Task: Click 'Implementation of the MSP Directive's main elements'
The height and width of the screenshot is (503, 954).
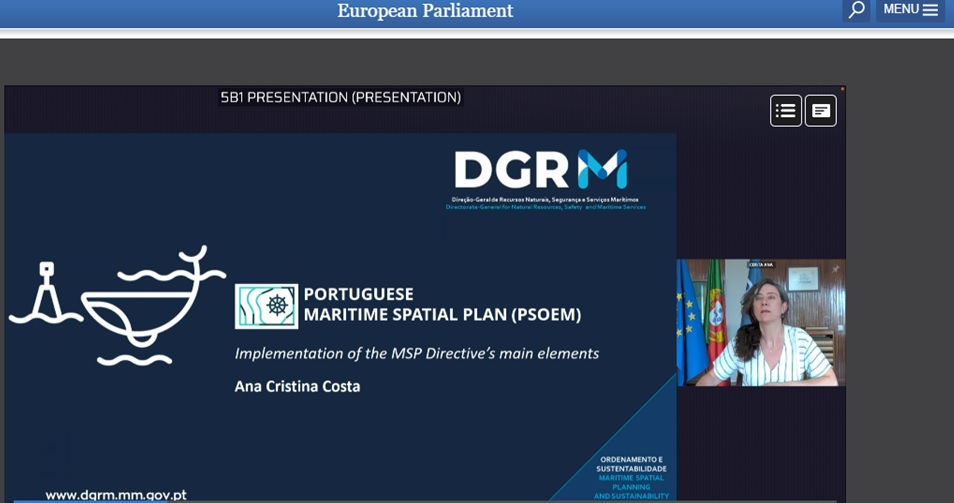Action: click(x=417, y=353)
